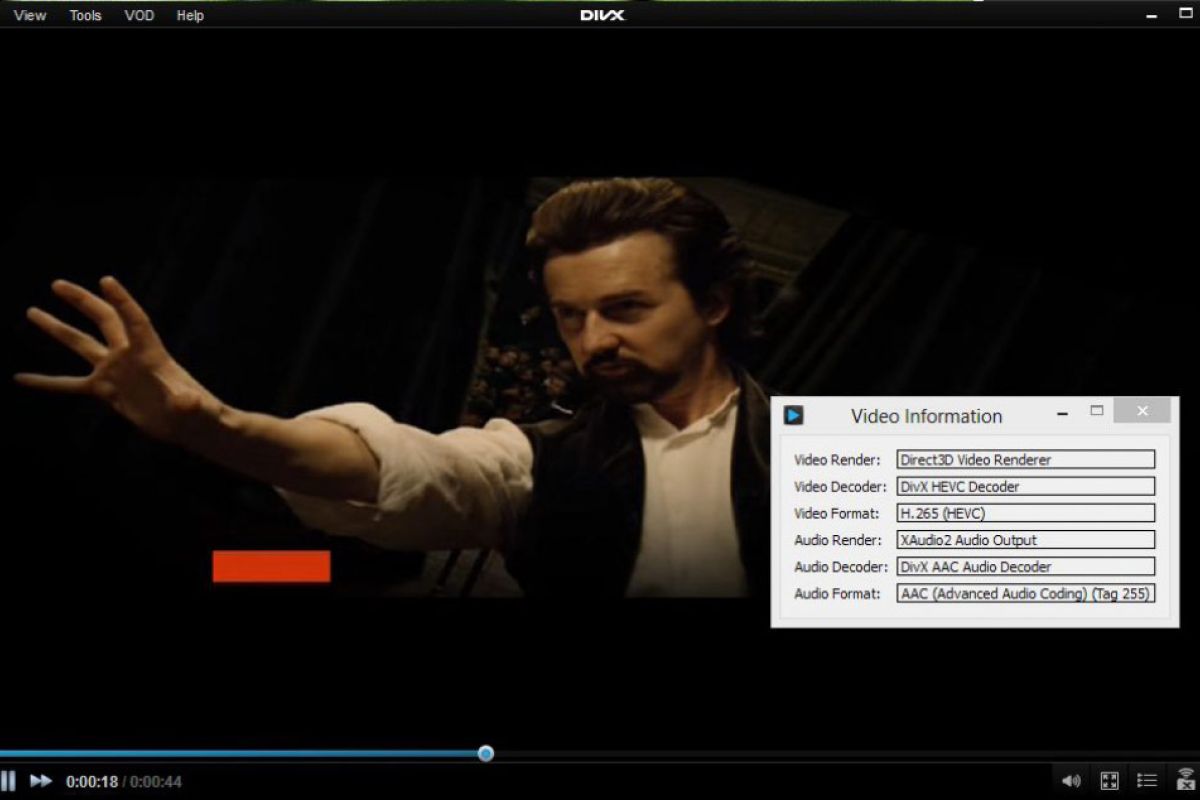Screen dimensions: 1200x800
Task: Minimize the Video Information dialog
Action: coord(1063,411)
